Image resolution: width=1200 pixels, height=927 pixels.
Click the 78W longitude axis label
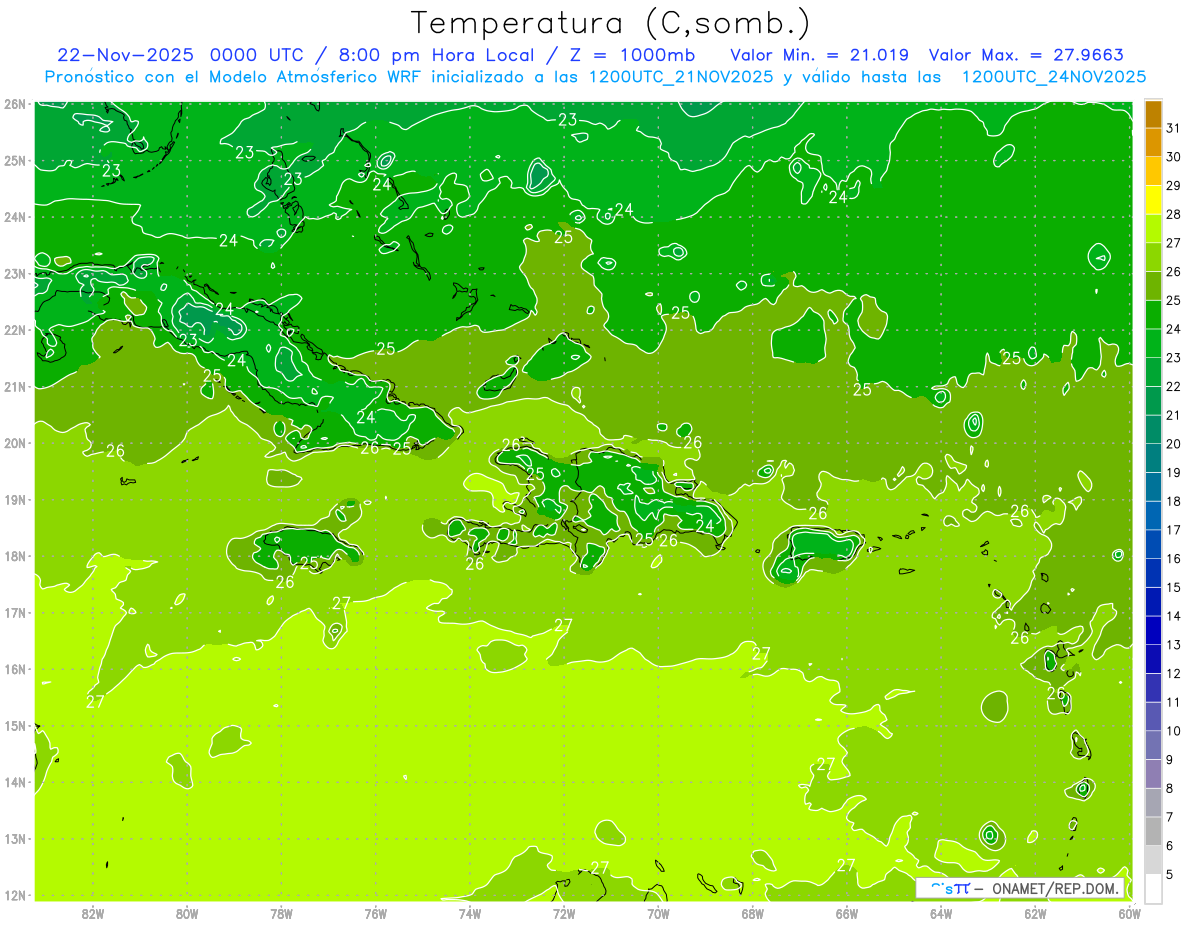(282, 913)
